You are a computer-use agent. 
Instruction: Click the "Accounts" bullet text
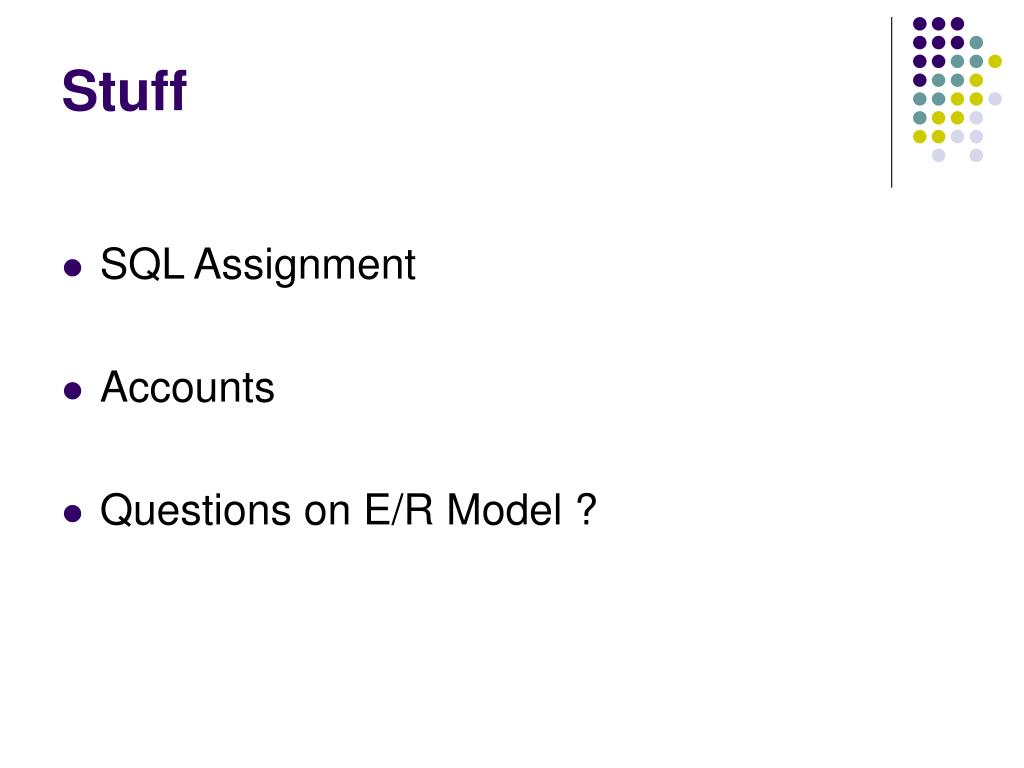(x=187, y=387)
